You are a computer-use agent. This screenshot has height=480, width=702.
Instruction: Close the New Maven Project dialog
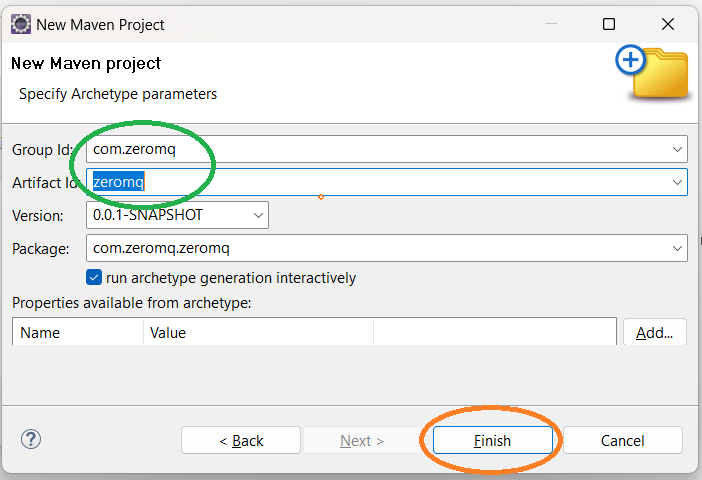click(x=668, y=24)
